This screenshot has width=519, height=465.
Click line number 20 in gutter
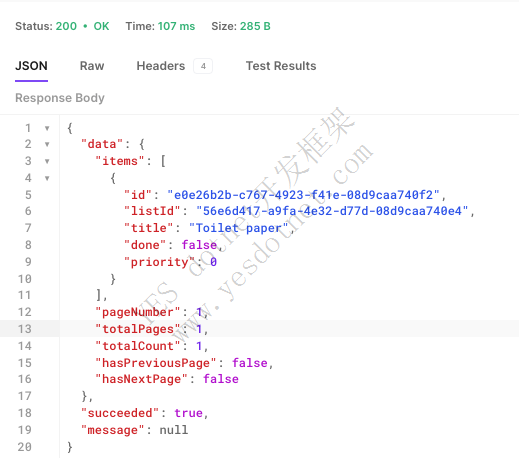coord(25,447)
